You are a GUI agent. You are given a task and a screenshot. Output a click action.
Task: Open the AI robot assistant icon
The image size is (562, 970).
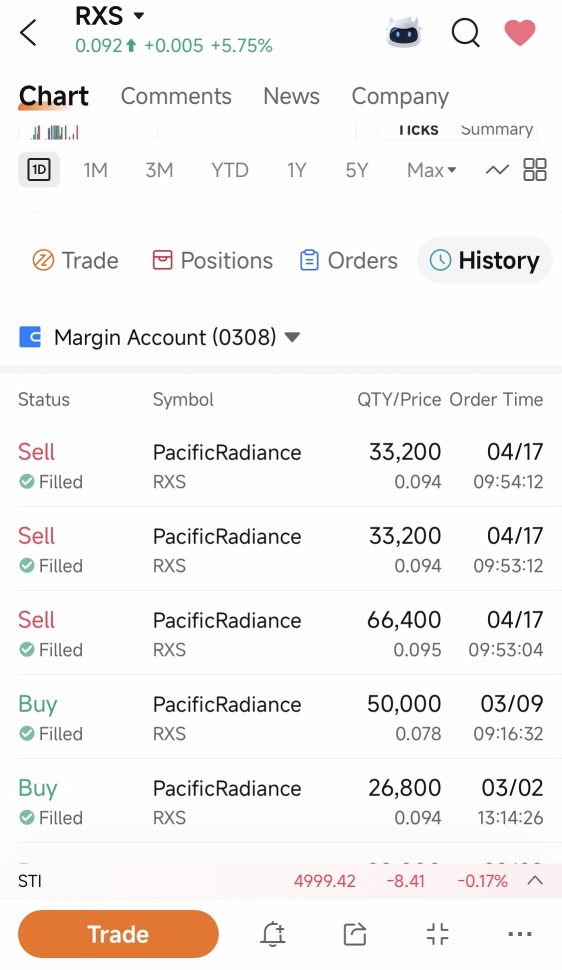click(x=404, y=32)
